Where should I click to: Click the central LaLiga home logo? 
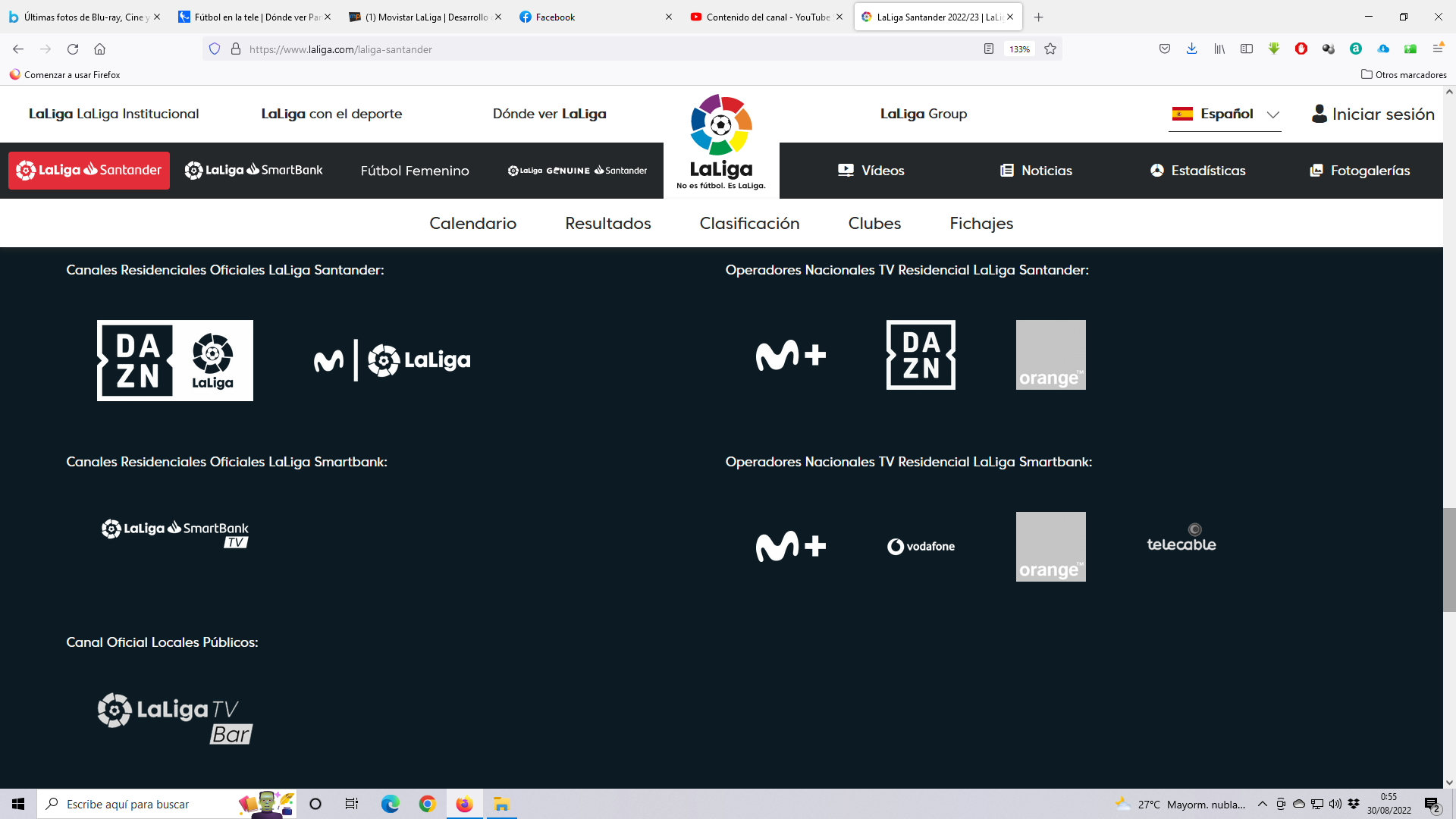click(x=721, y=143)
